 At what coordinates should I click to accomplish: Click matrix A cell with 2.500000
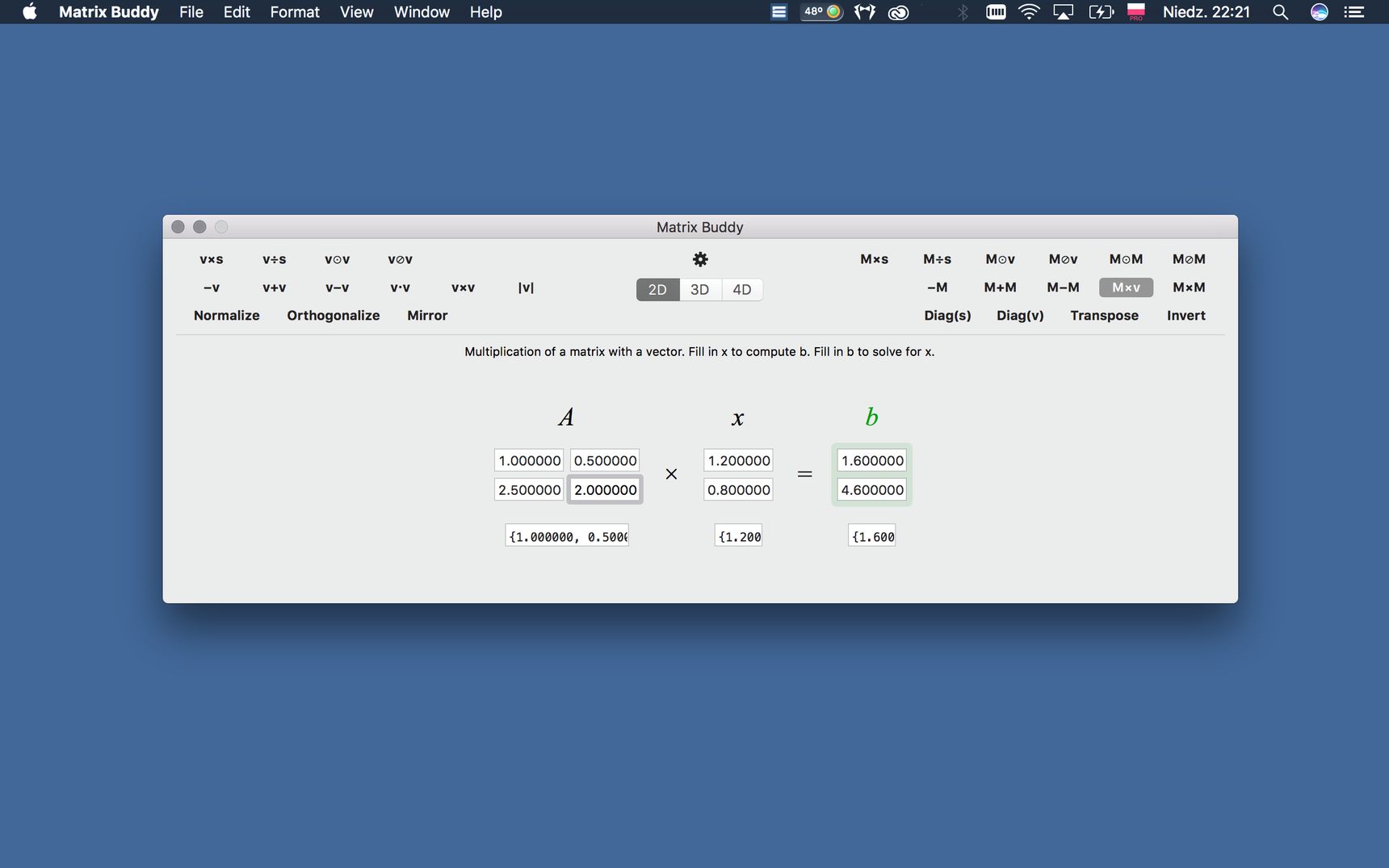coord(529,489)
